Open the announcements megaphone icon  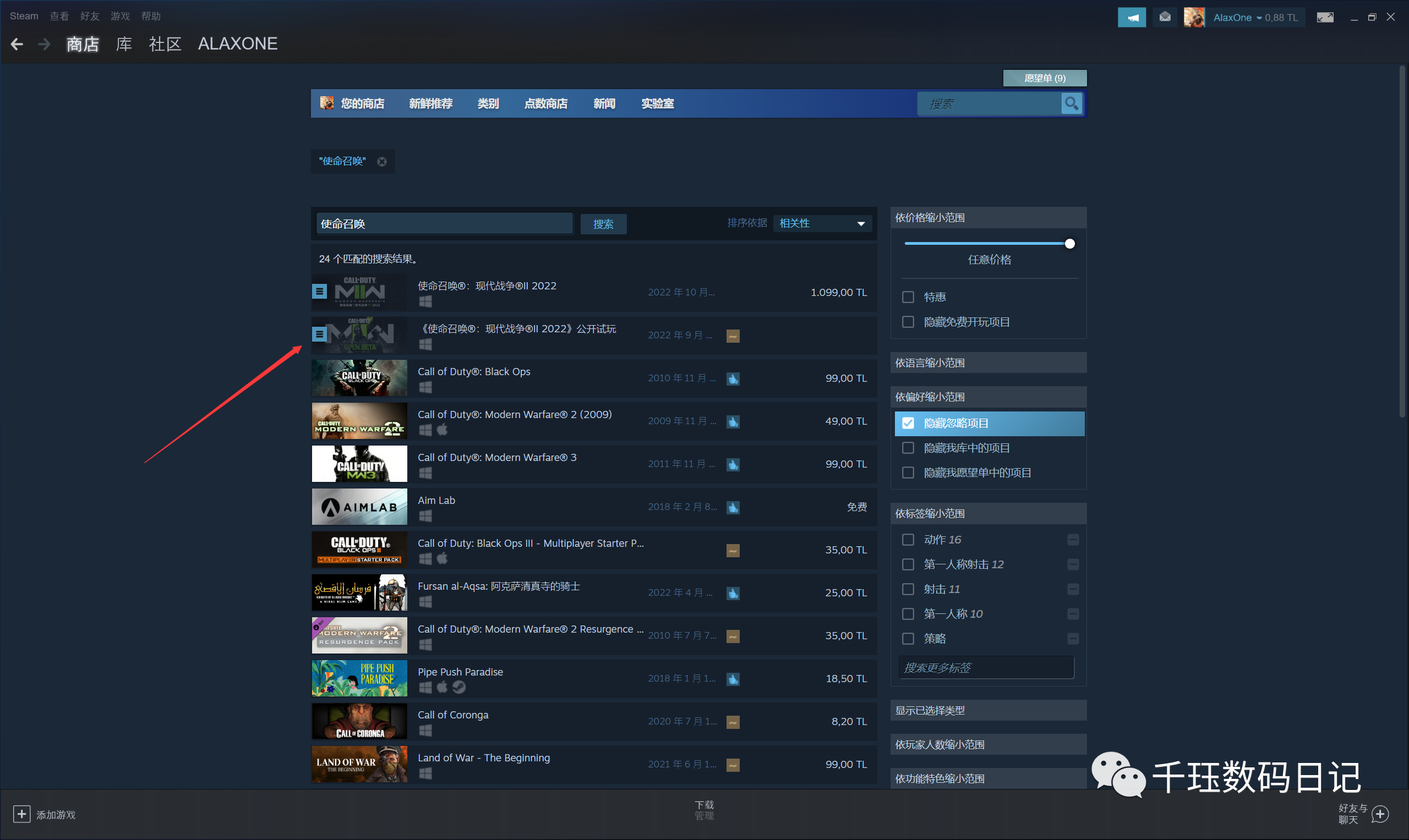pyautogui.click(x=1132, y=18)
